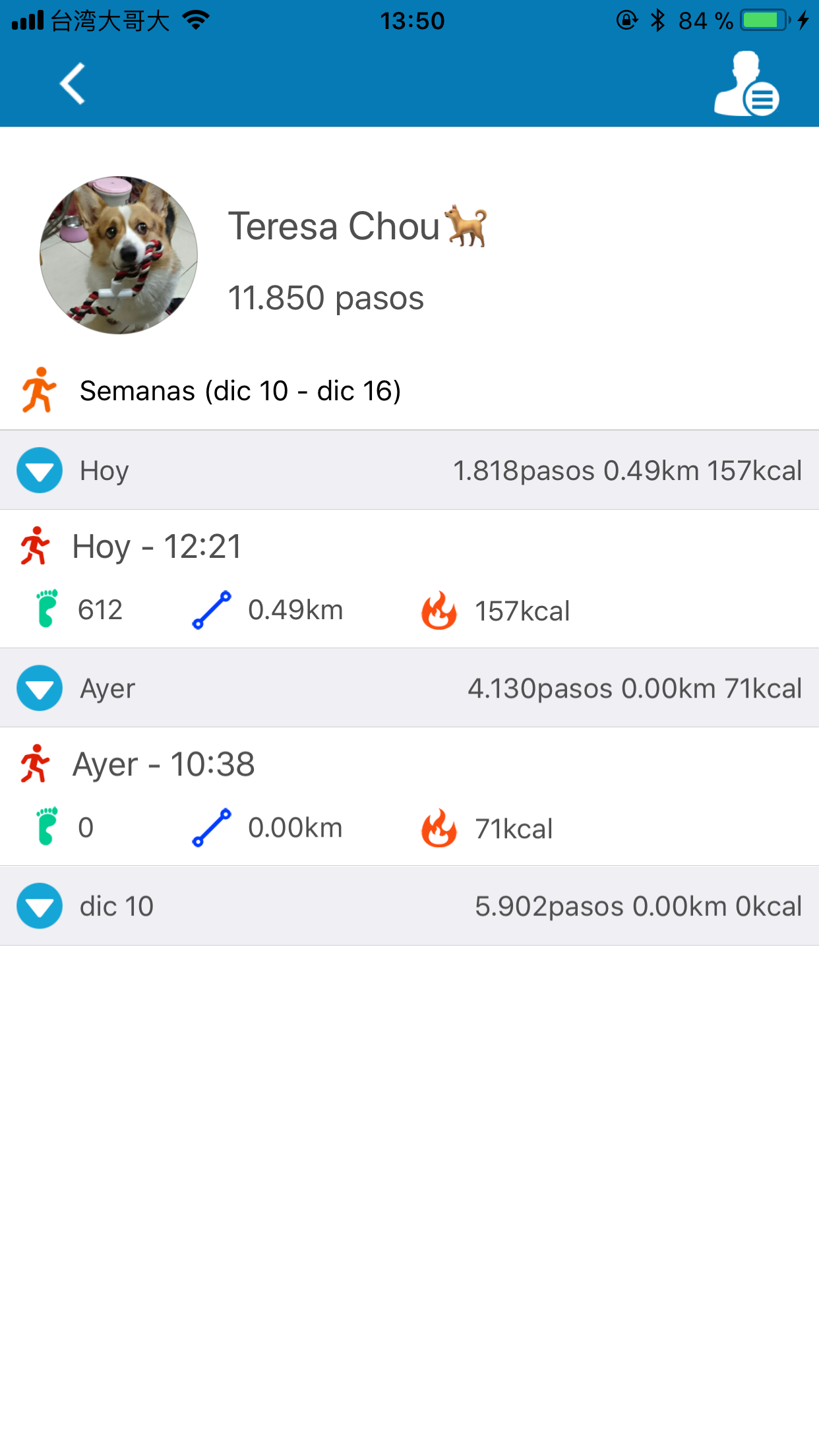Click the blue distance icon beside 0.49km
Screen dimensions: 819x1456
click(212, 609)
